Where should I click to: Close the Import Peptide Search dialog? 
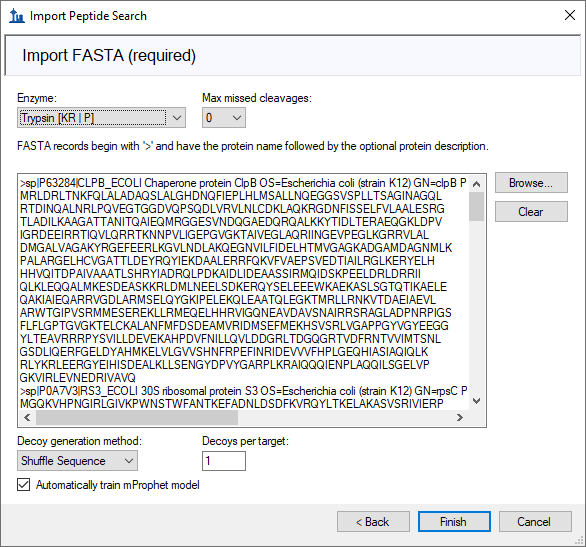[x=570, y=15]
